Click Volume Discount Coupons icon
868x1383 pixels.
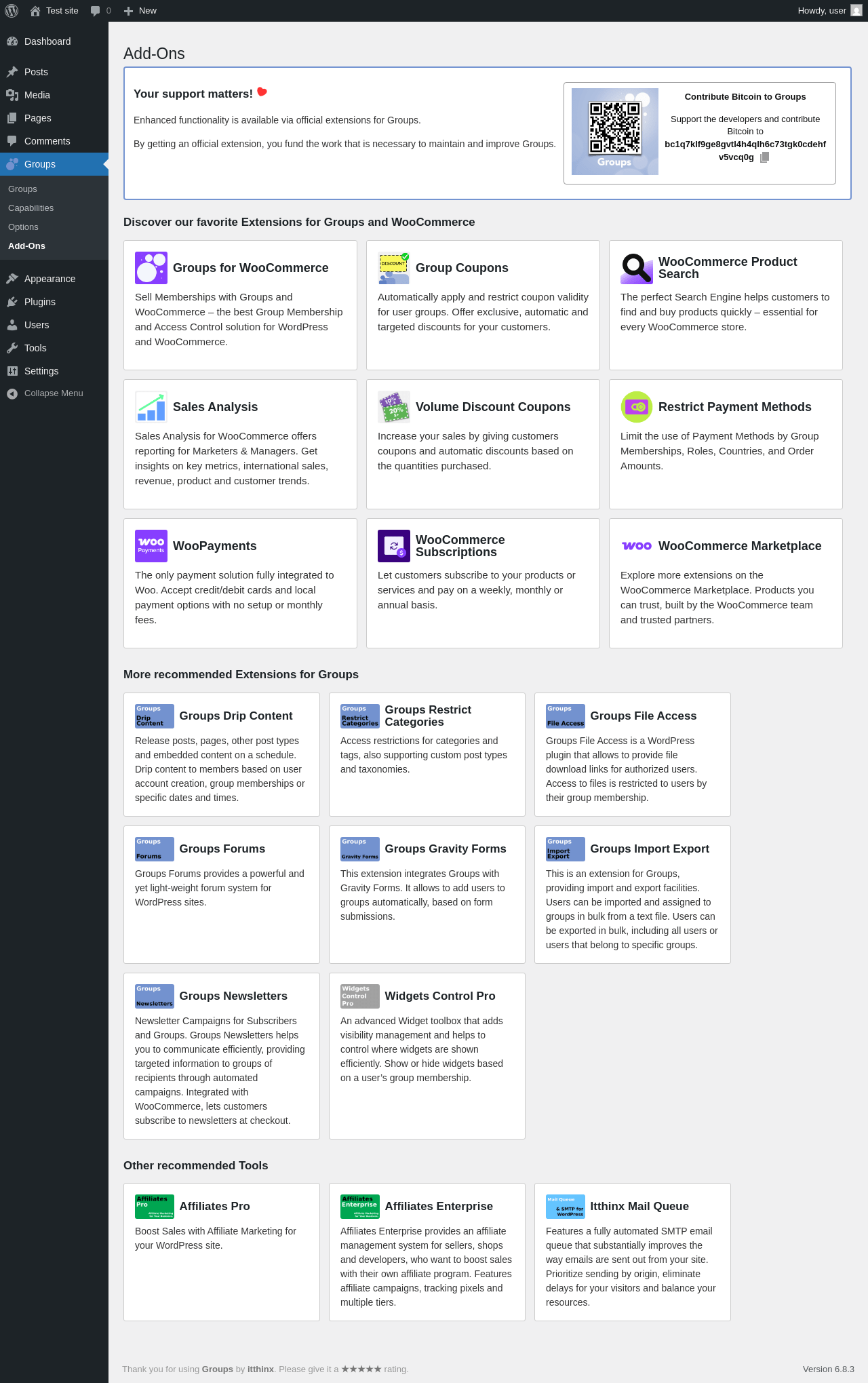coord(394,407)
